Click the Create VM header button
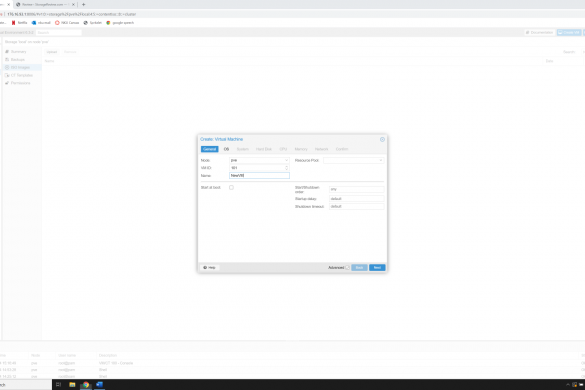585x390 pixels. pyautogui.click(x=569, y=32)
